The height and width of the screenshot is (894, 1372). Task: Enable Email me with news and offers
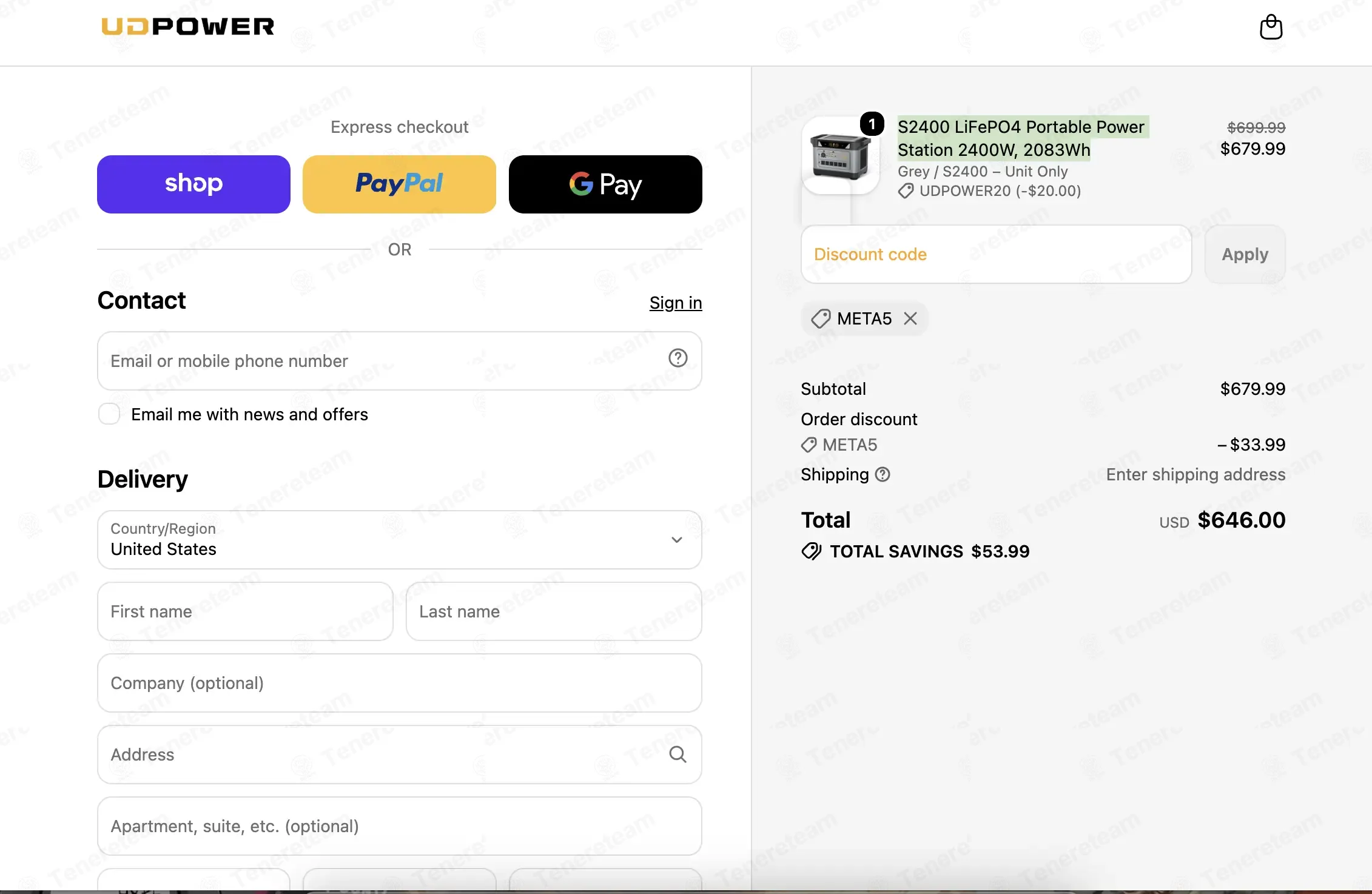tap(109, 414)
